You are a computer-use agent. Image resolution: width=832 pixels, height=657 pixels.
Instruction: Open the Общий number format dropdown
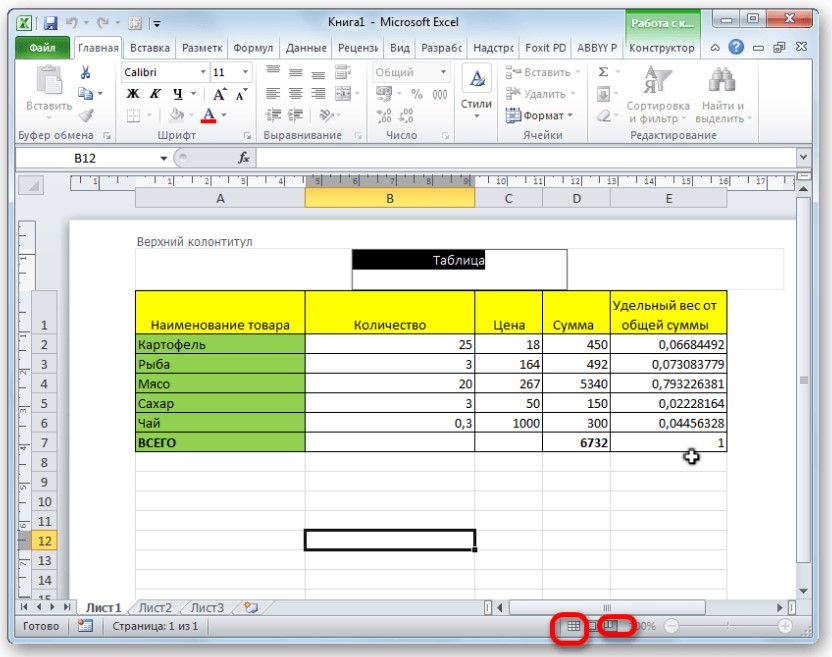pos(443,72)
